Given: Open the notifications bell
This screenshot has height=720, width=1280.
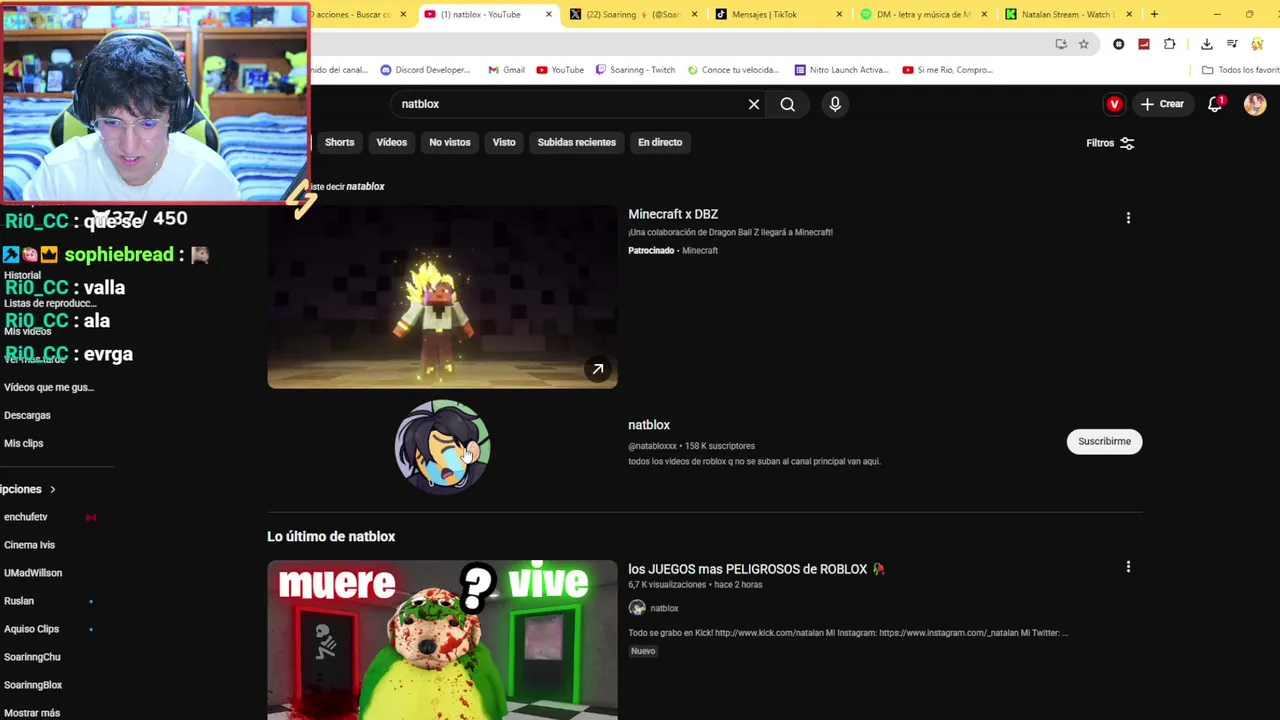Looking at the screenshot, I should coord(1215,104).
